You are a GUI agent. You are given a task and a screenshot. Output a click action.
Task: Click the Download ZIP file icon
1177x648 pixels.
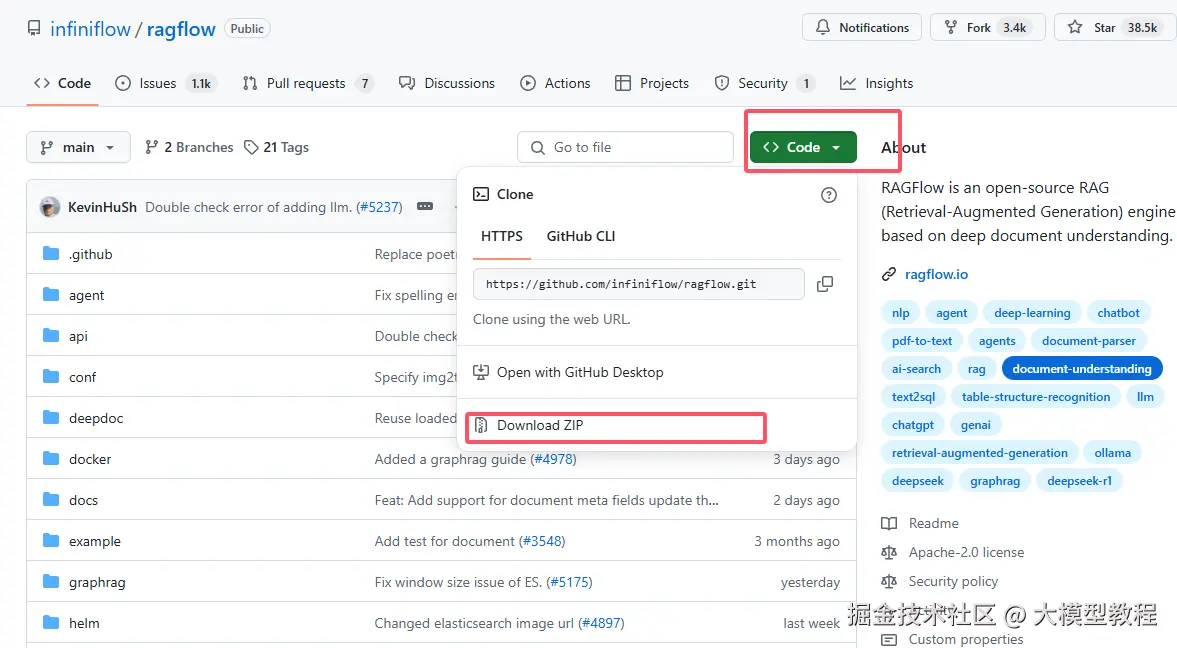[x=481, y=425]
